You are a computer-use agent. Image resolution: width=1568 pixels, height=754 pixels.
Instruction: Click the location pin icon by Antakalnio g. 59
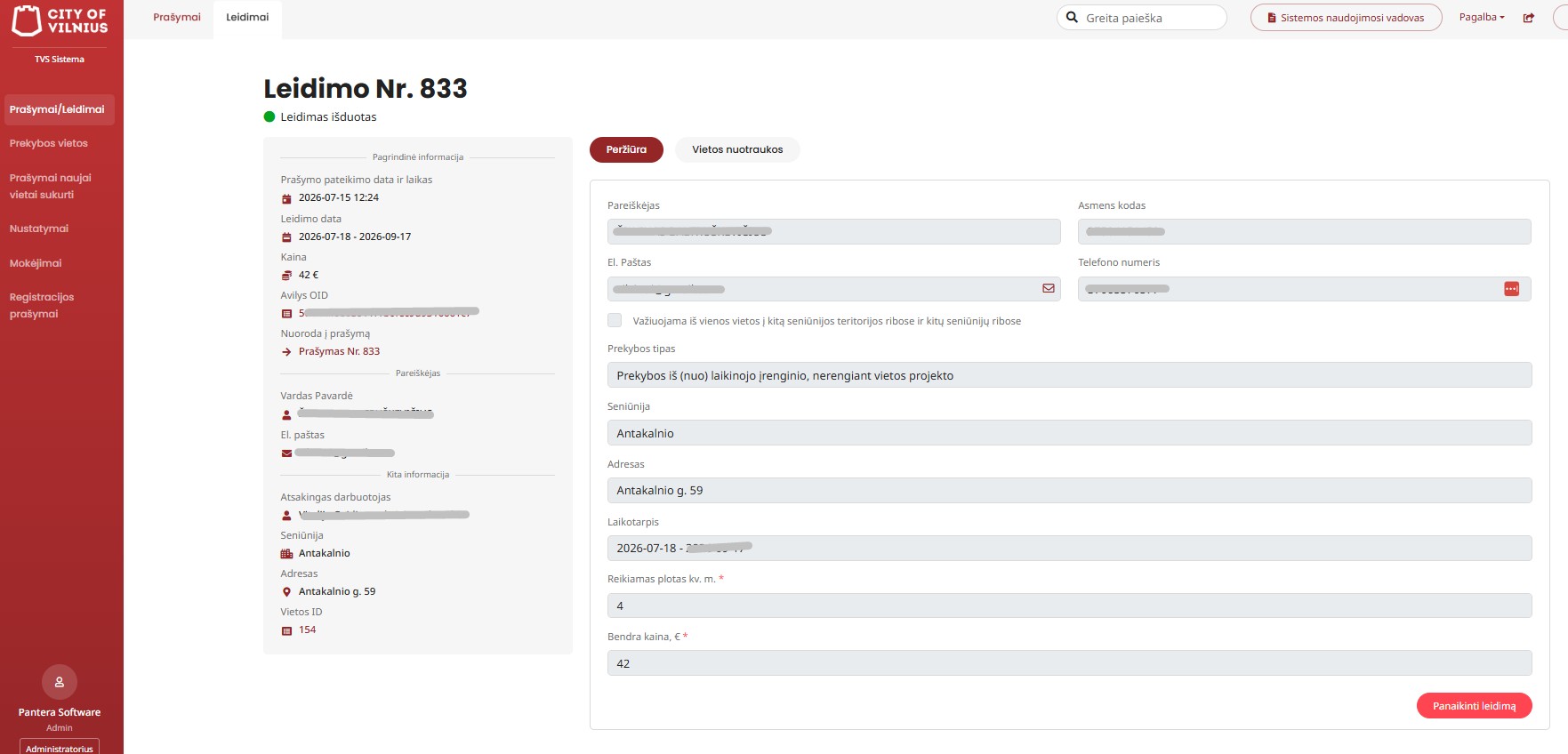tap(286, 592)
